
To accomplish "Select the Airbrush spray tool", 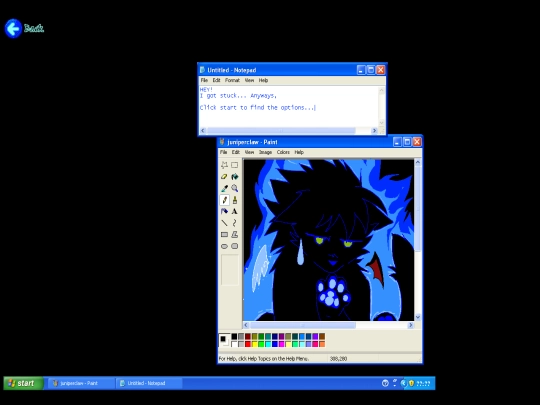I will 224,211.
